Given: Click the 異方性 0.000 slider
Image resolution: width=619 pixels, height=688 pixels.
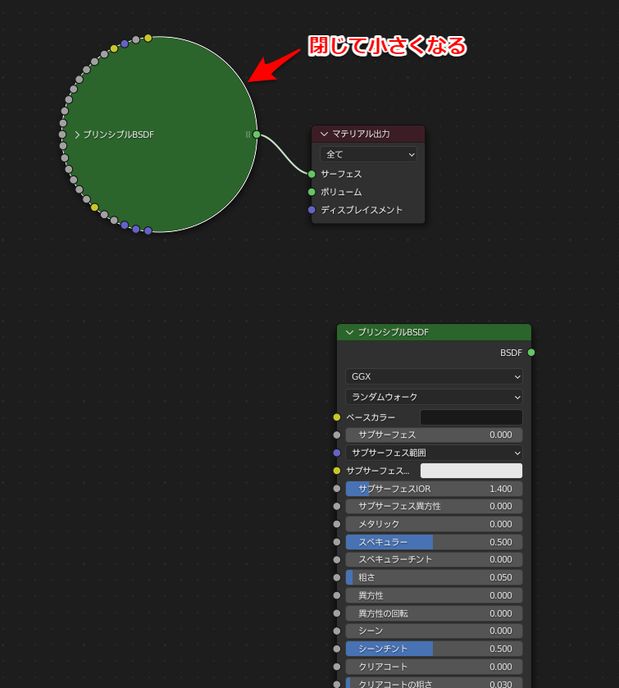Looking at the screenshot, I should tap(434, 595).
